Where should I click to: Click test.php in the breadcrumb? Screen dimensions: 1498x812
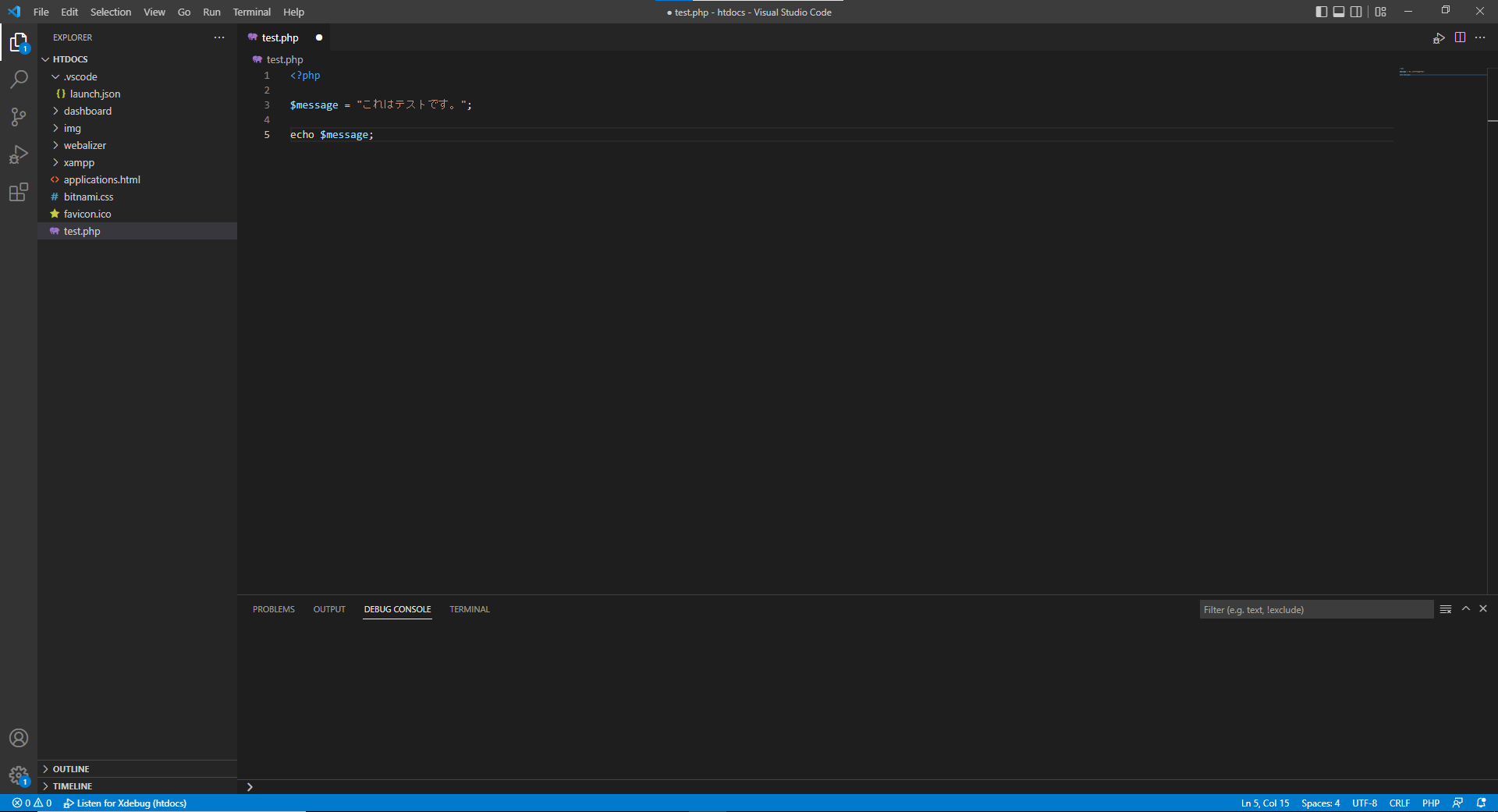[285, 59]
